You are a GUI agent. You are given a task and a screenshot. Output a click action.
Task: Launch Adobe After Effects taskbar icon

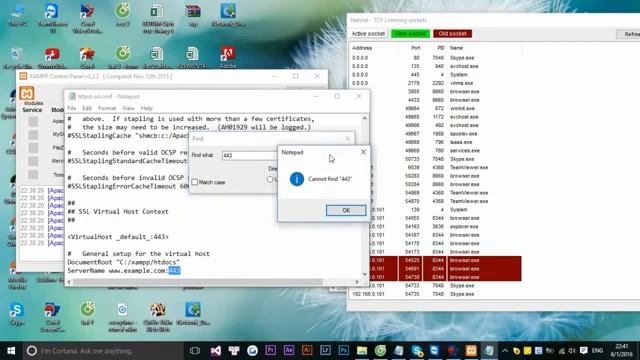point(289,351)
